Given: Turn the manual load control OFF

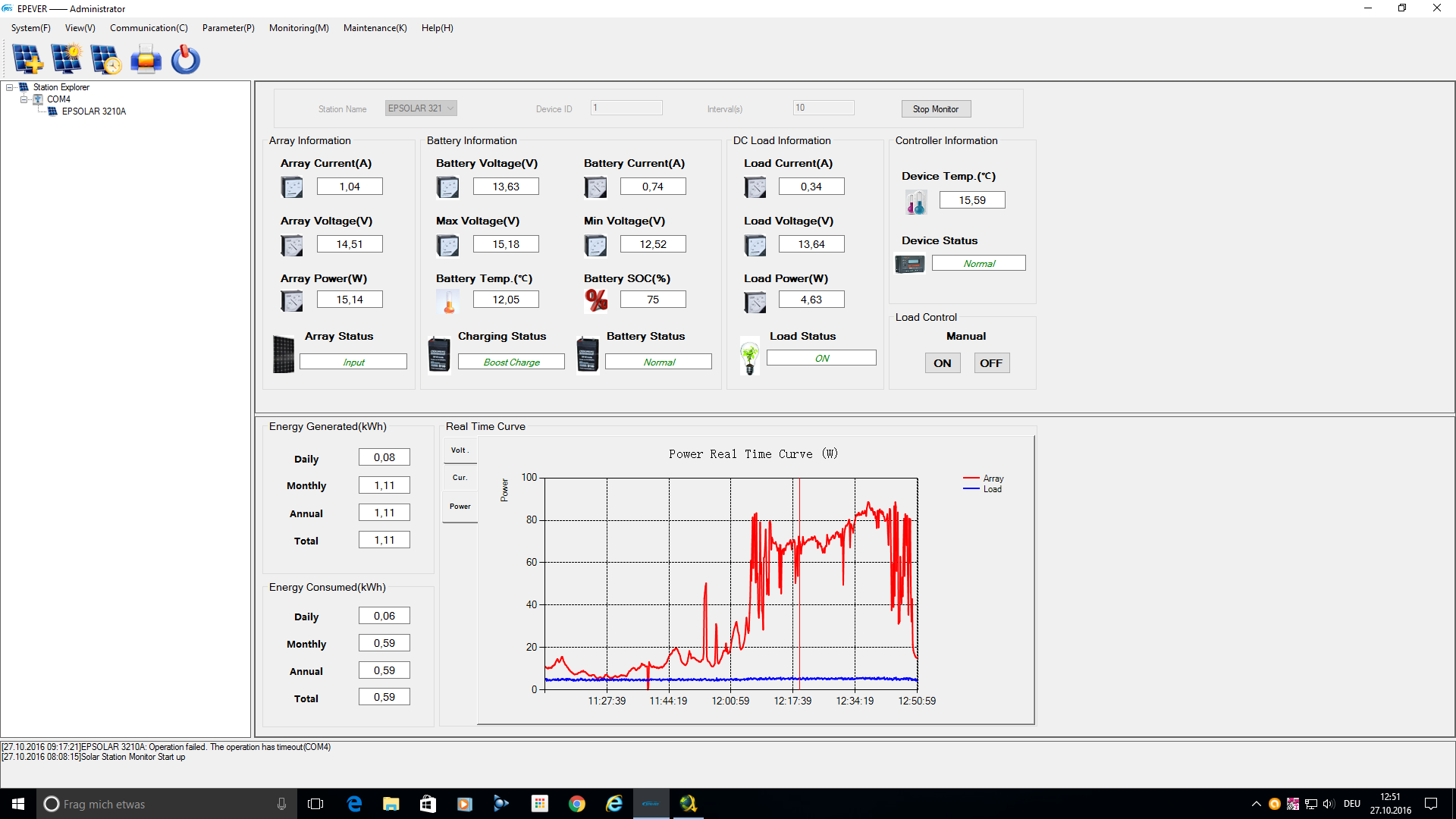Looking at the screenshot, I should 990,363.
